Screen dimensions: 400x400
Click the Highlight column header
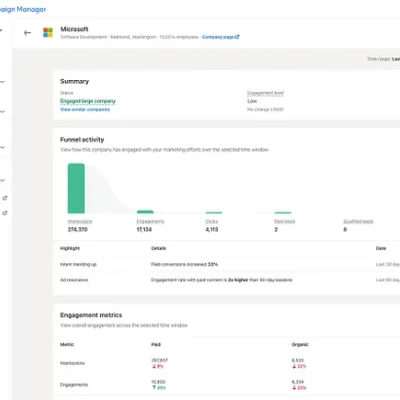click(x=70, y=248)
